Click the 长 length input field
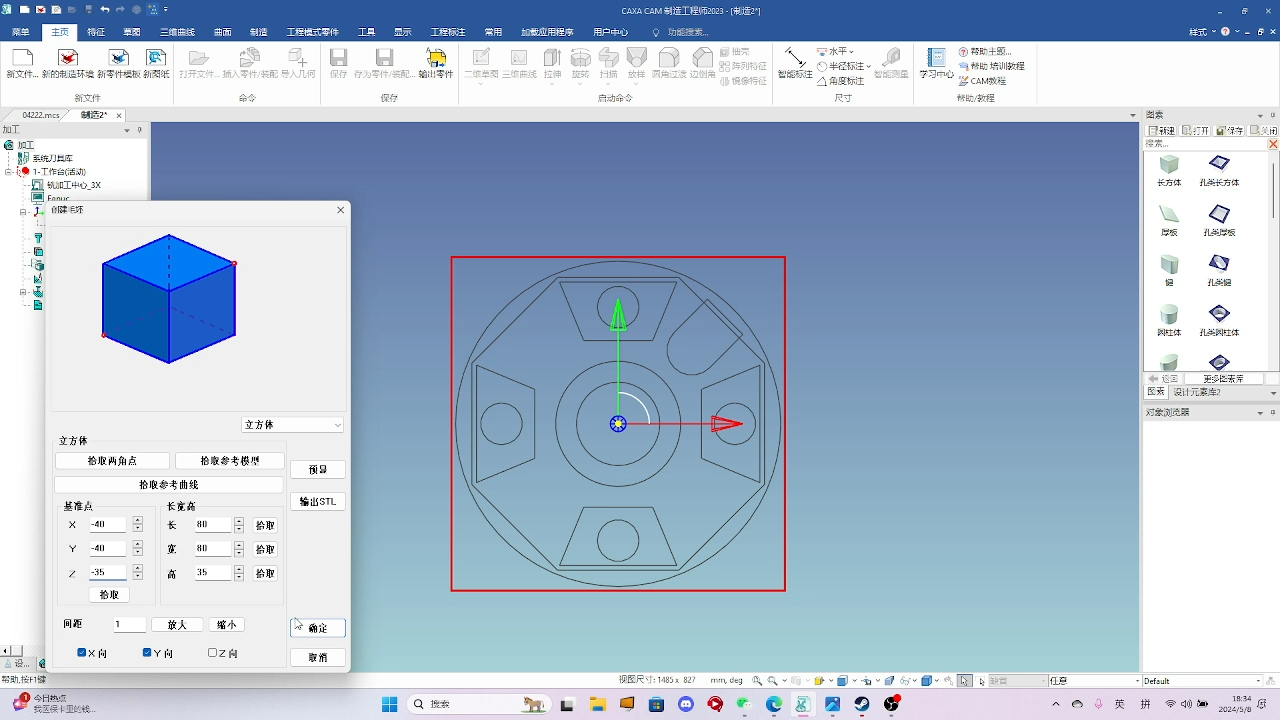Viewport: 1280px width, 720px height. (213, 525)
